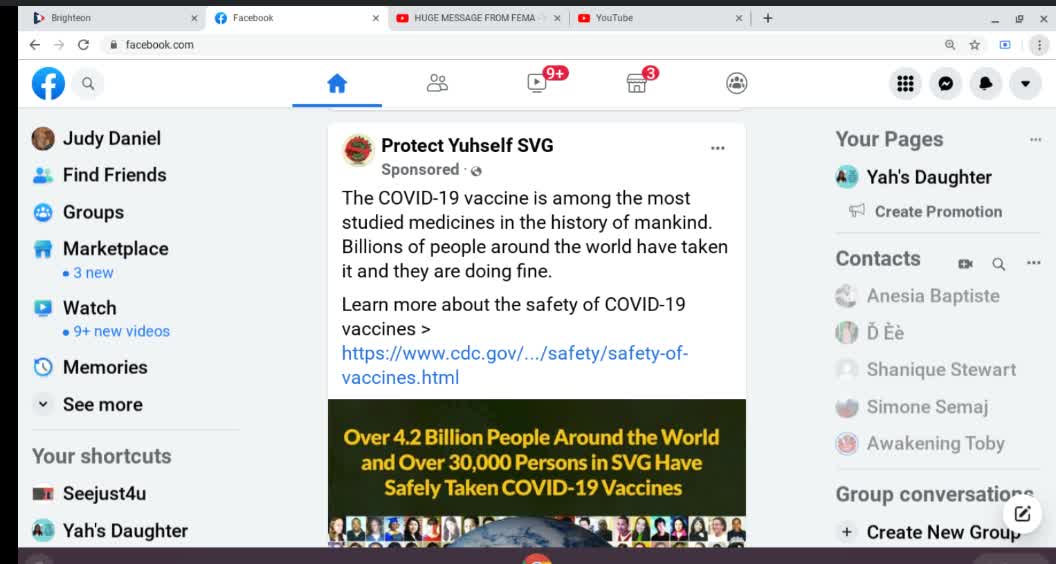Viewport: 1056px width, 564px height.
Task: Close the Brighteon browser tab
Action: tap(194, 19)
